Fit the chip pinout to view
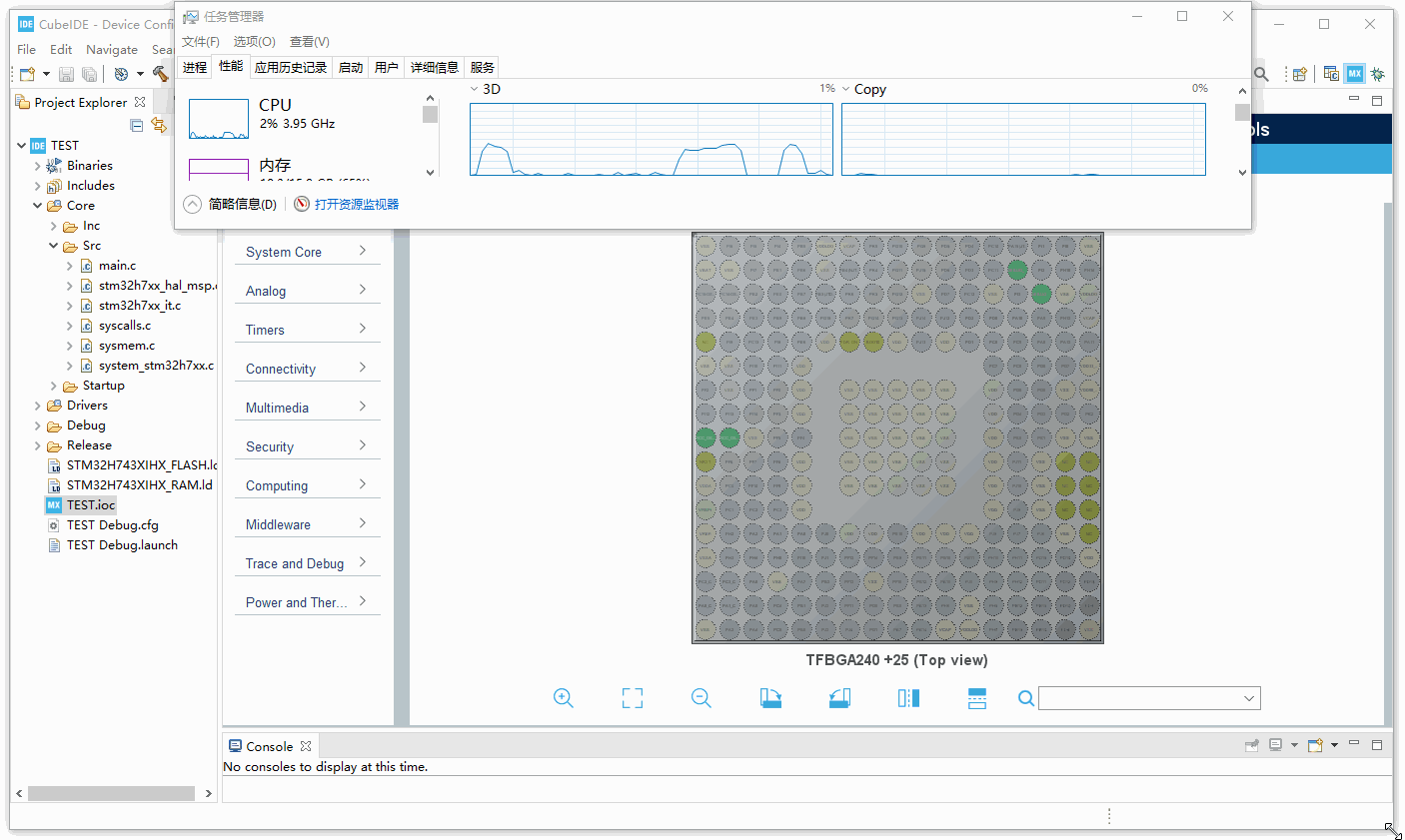 (633, 698)
